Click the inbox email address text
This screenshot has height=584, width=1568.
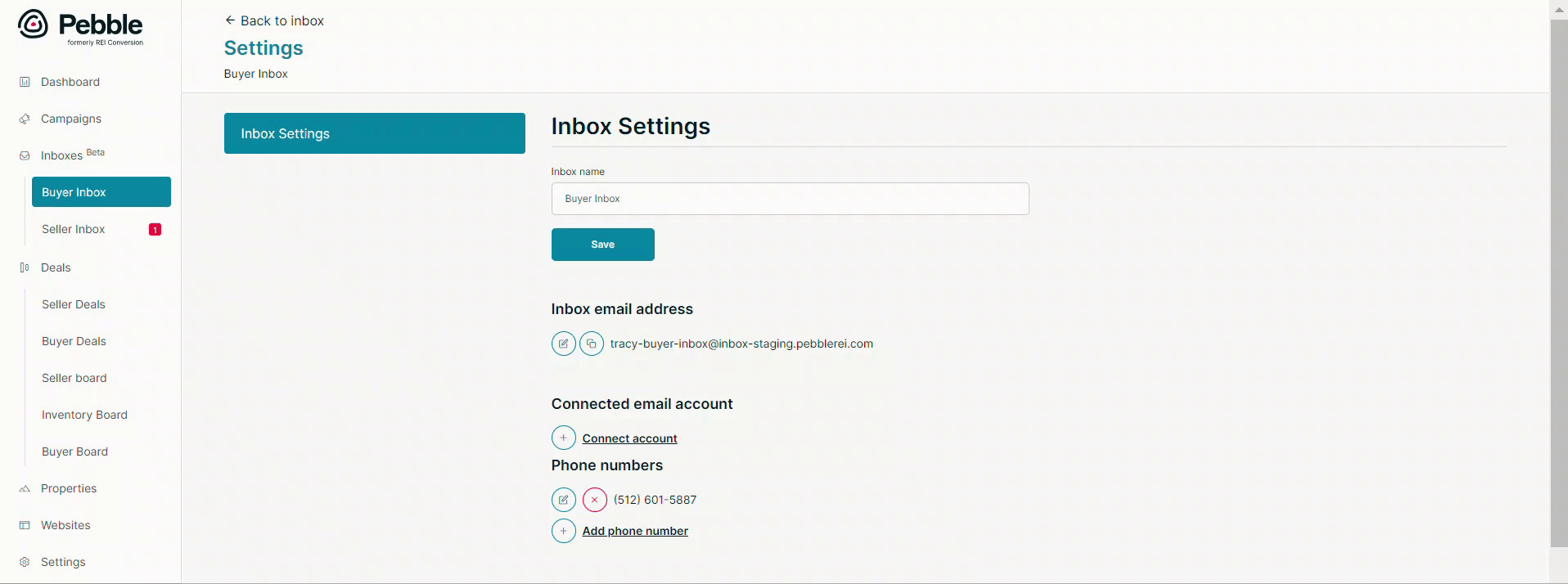741,344
